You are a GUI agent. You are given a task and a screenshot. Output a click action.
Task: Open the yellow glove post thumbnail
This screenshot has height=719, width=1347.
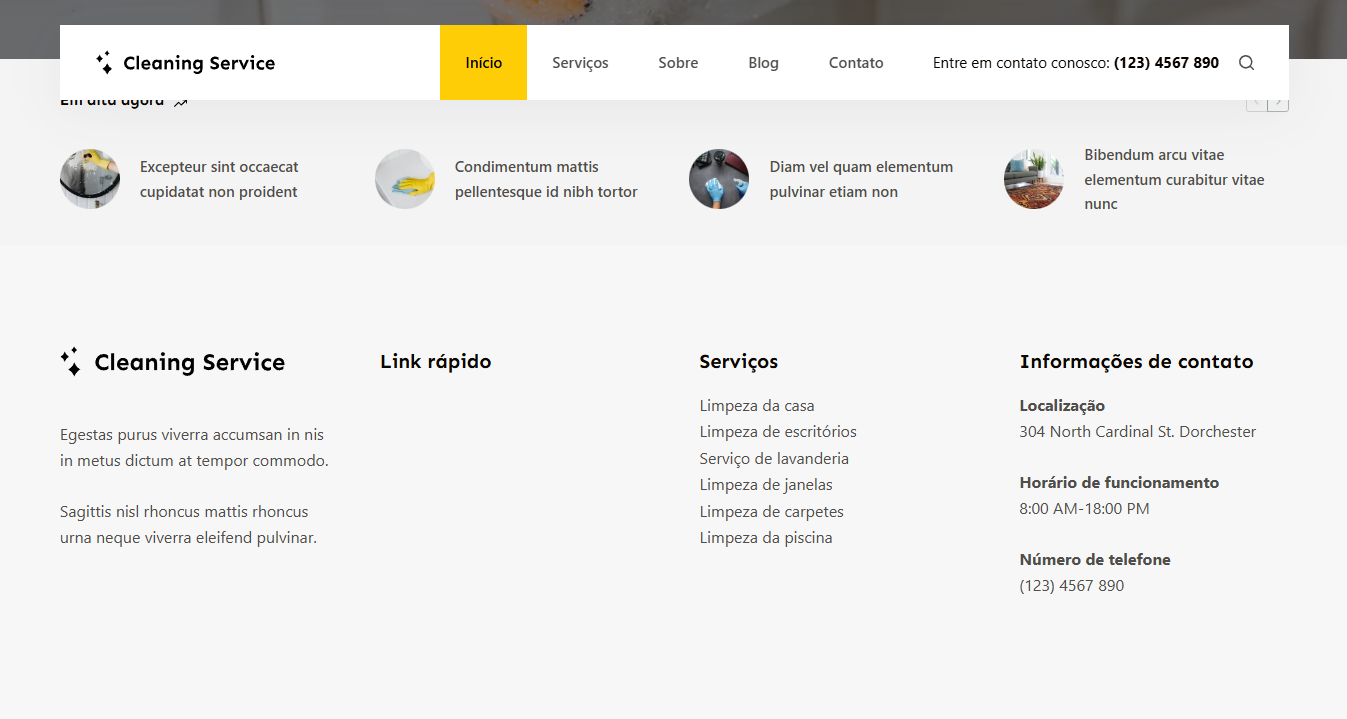[x=405, y=179]
